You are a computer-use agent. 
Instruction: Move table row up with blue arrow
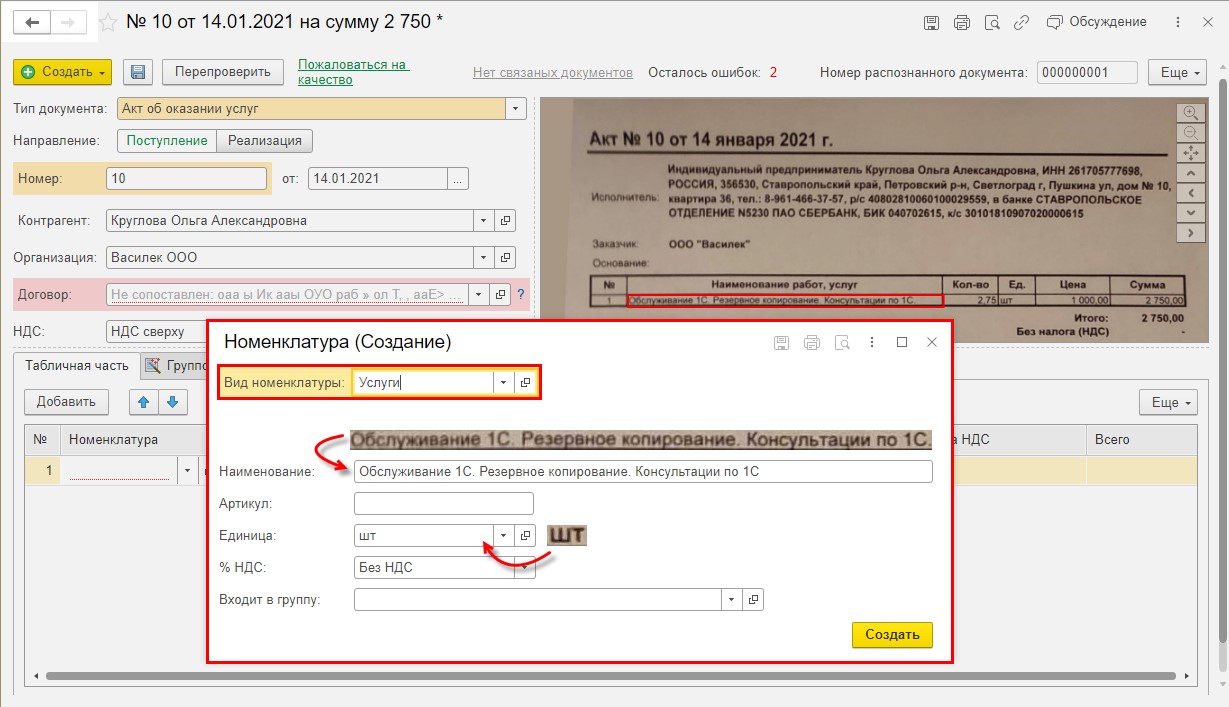coord(145,402)
